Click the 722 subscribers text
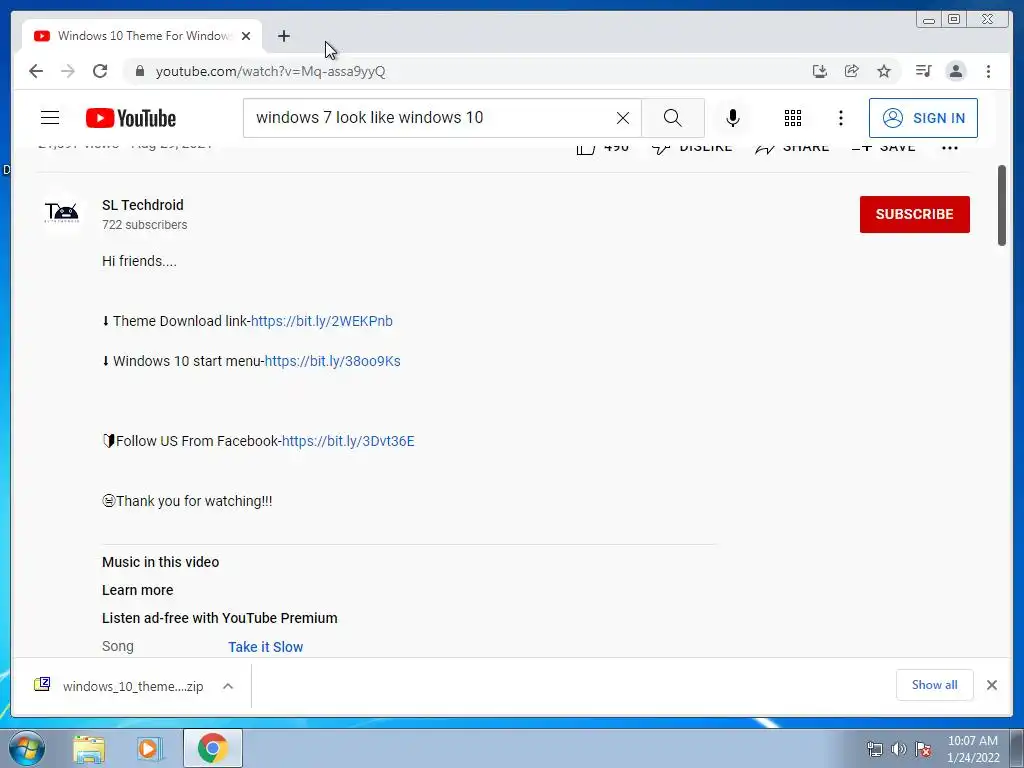This screenshot has width=1024, height=768. (144, 225)
